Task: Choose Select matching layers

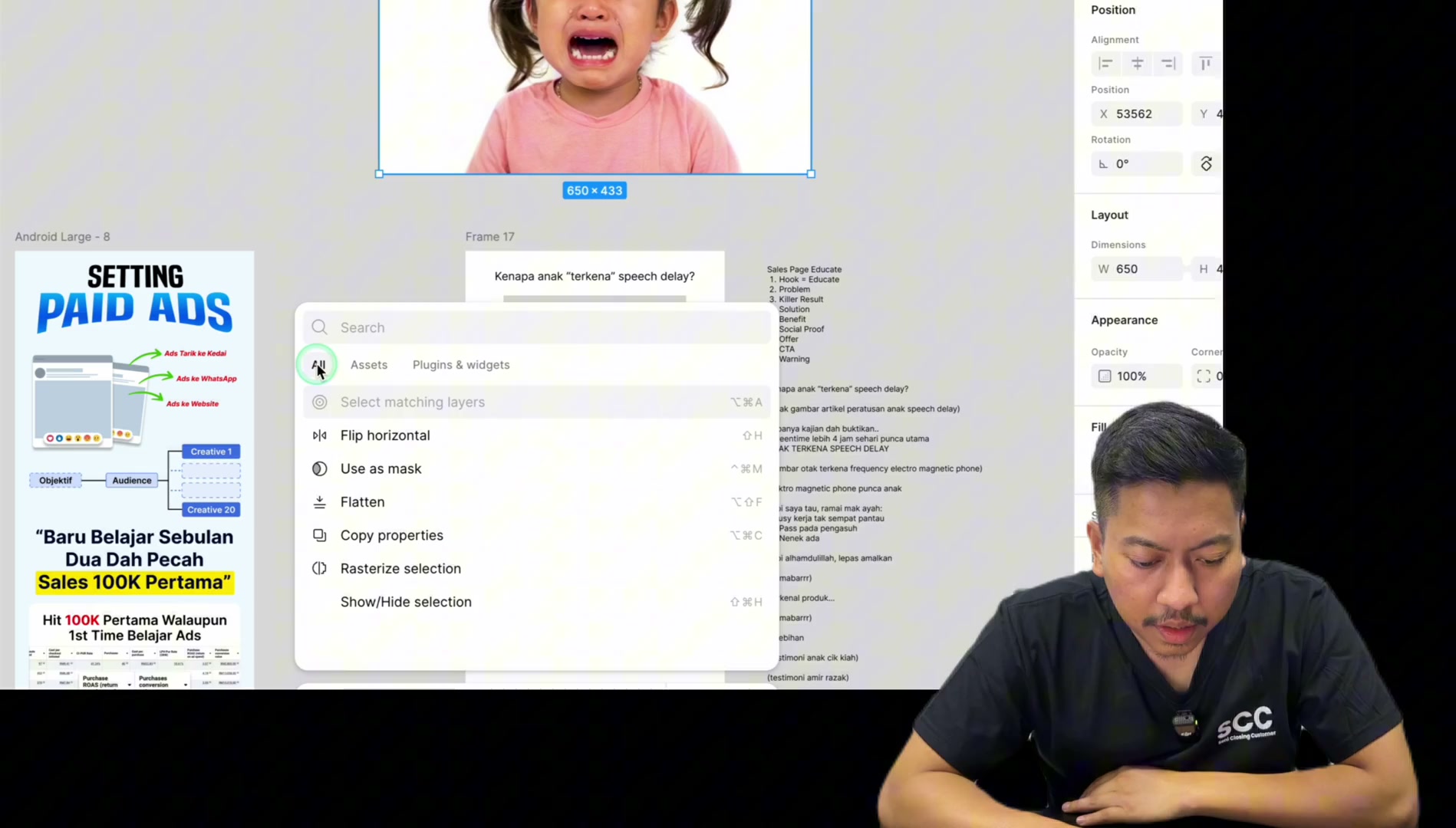Action: point(536,402)
